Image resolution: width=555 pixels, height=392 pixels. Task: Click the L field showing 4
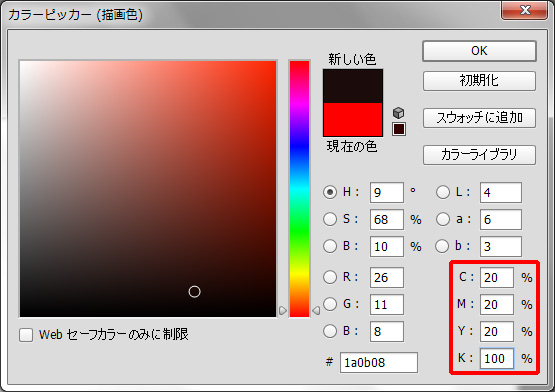tap(500, 193)
